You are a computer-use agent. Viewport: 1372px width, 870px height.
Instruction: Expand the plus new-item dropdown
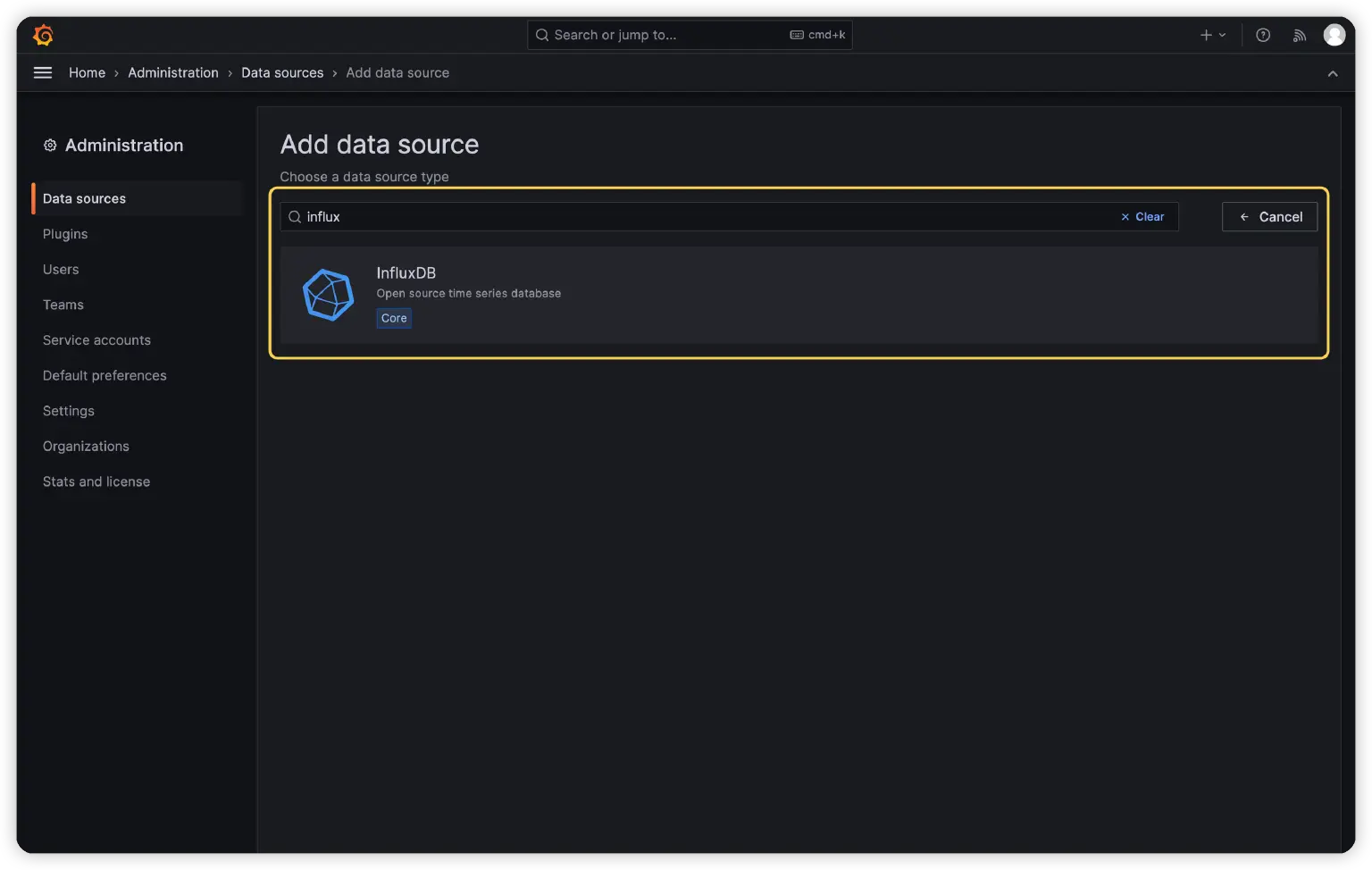1212,35
